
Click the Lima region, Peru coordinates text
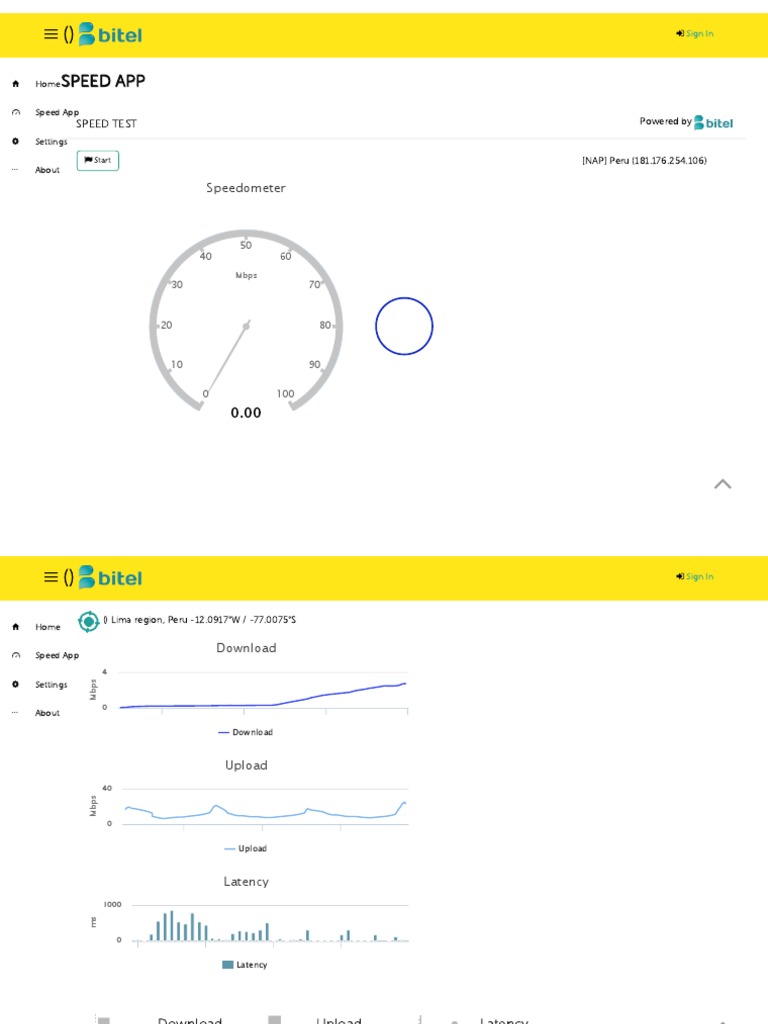coord(203,620)
